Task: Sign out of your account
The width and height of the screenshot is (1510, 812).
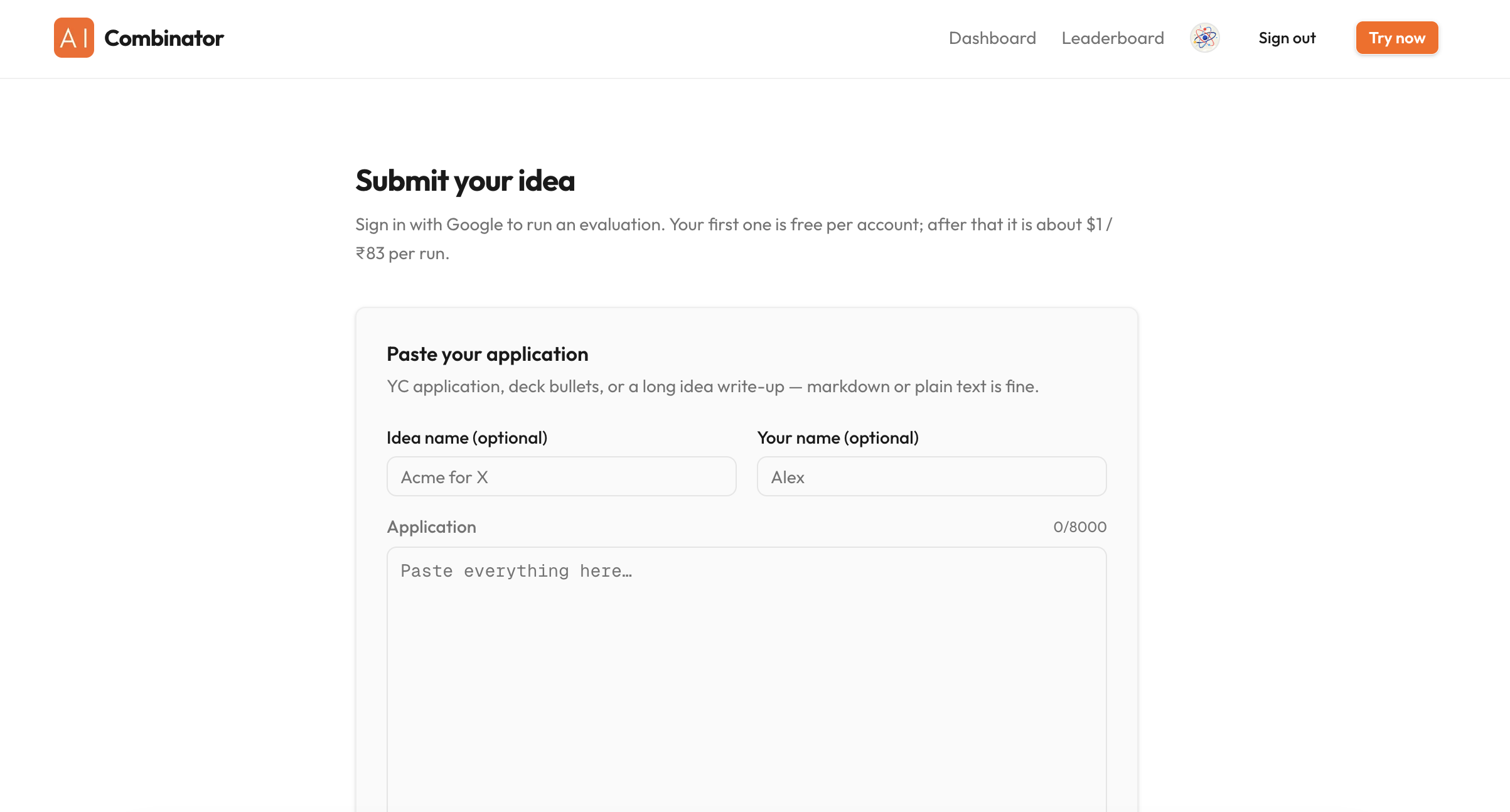Action: pyautogui.click(x=1287, y=38)
